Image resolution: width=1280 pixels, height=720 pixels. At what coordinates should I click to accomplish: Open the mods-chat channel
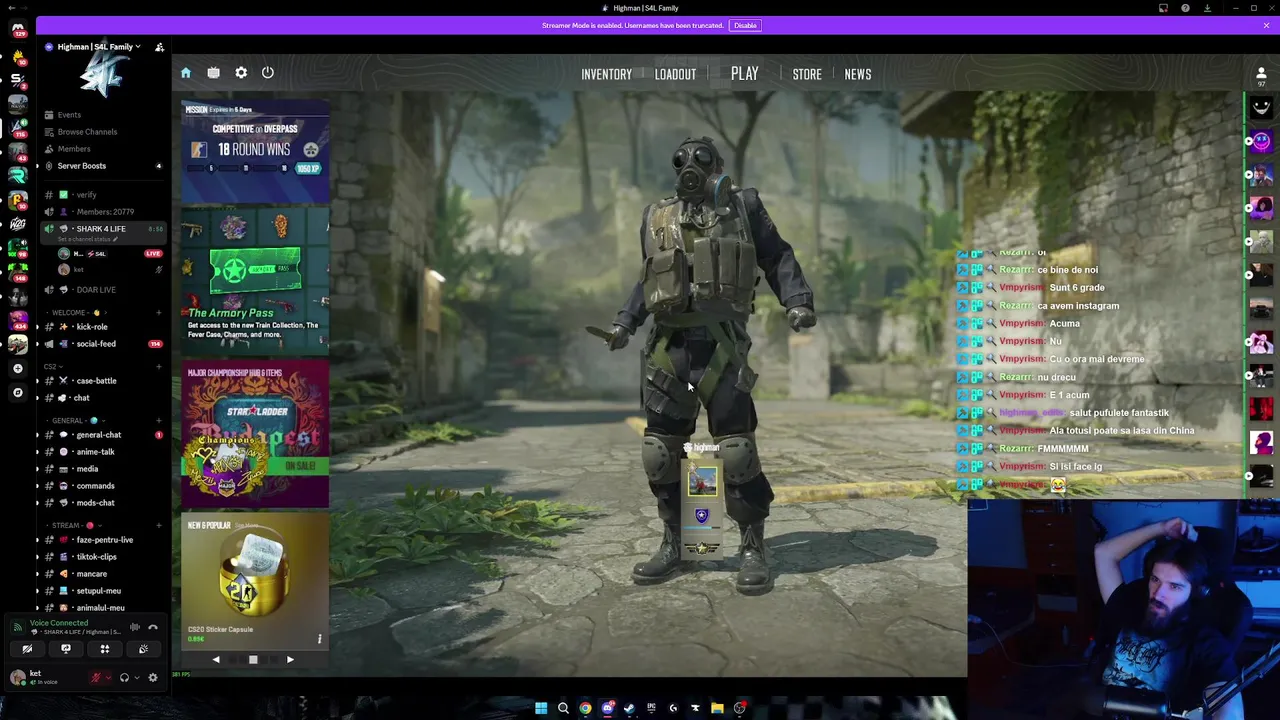[95, 503]
